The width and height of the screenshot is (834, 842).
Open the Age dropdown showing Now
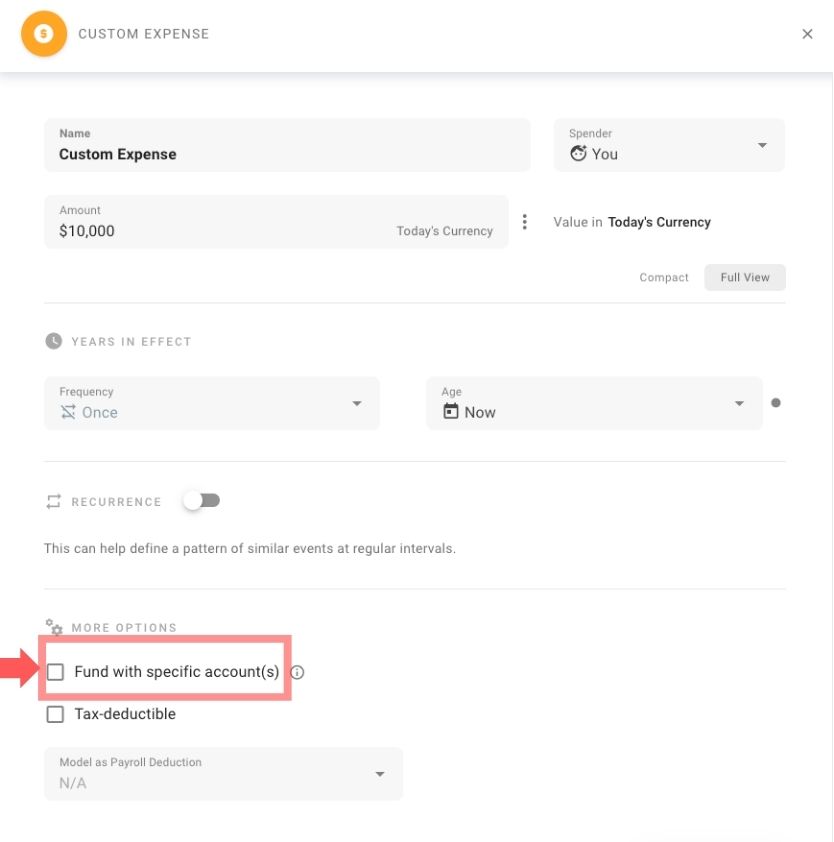coord(739,403)
